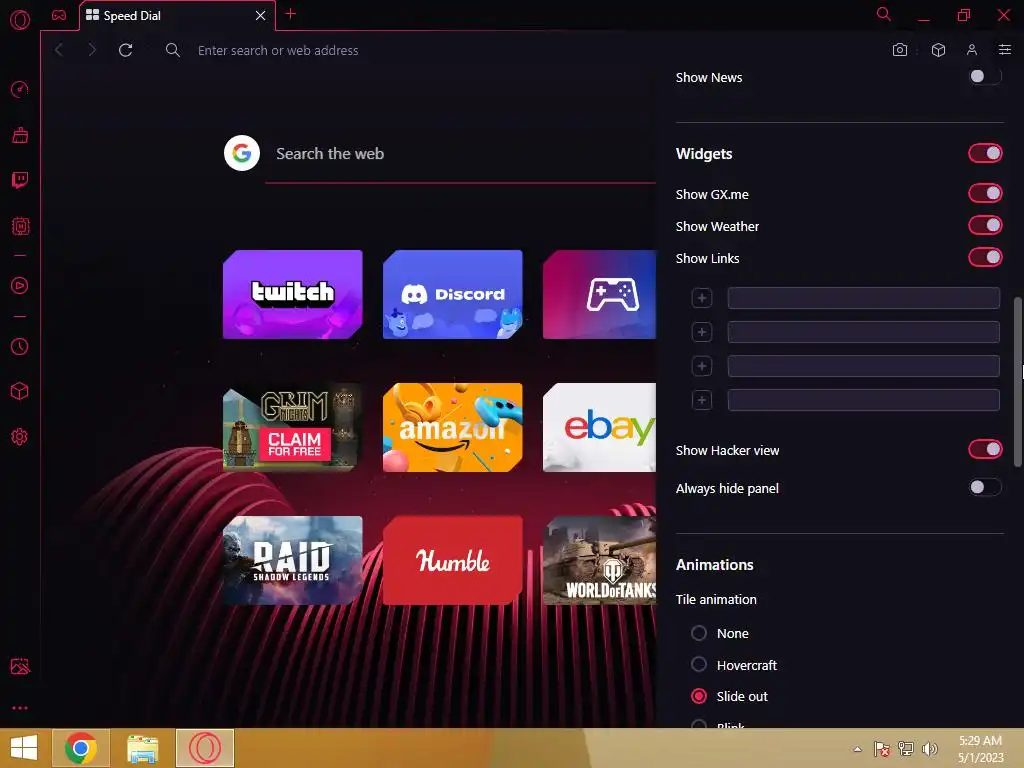Toggle Always hide panel switch
Image resolution: width=1024 pixels, height=768 pixels.
985,487
